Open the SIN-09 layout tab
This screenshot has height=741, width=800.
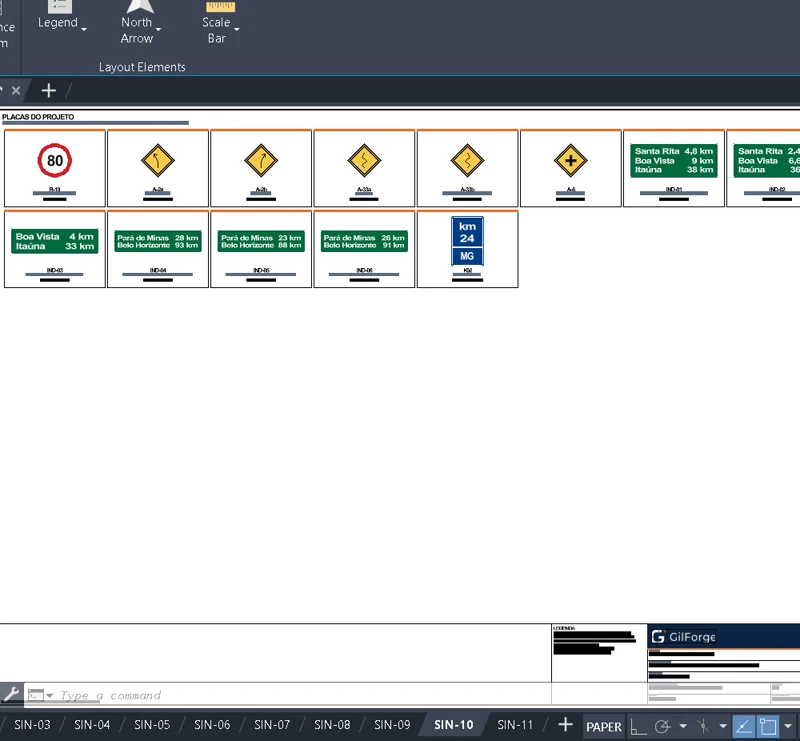tap(392, 725)
